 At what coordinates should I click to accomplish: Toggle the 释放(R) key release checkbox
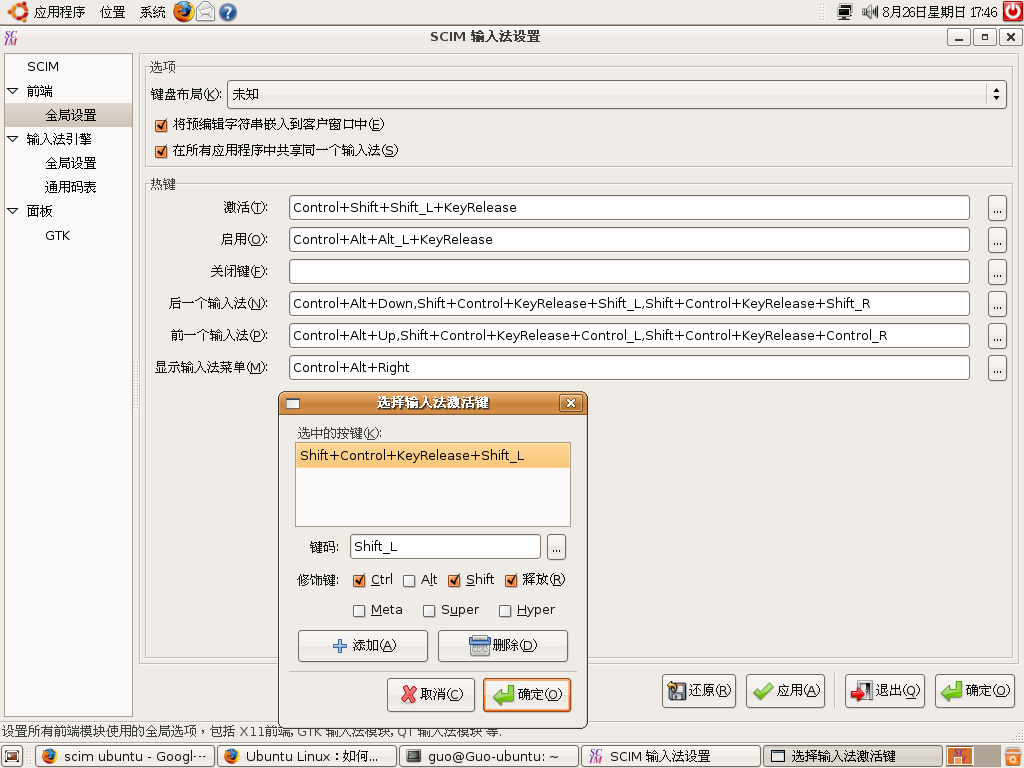coord(511,581)
